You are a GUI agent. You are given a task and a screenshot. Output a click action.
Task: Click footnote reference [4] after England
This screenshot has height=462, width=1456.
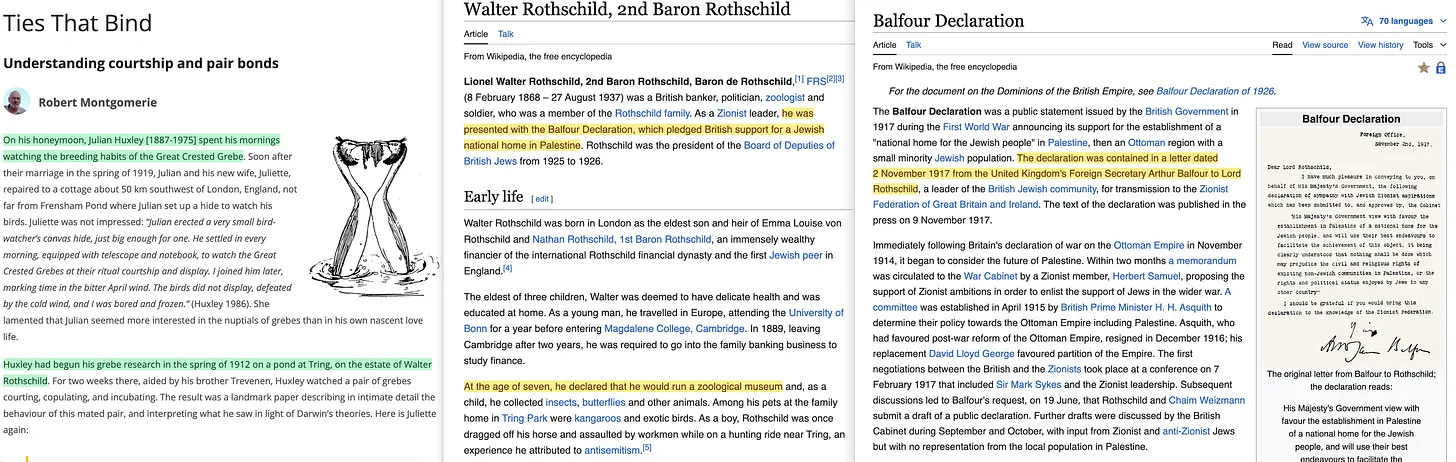click(x=507, y=268)
